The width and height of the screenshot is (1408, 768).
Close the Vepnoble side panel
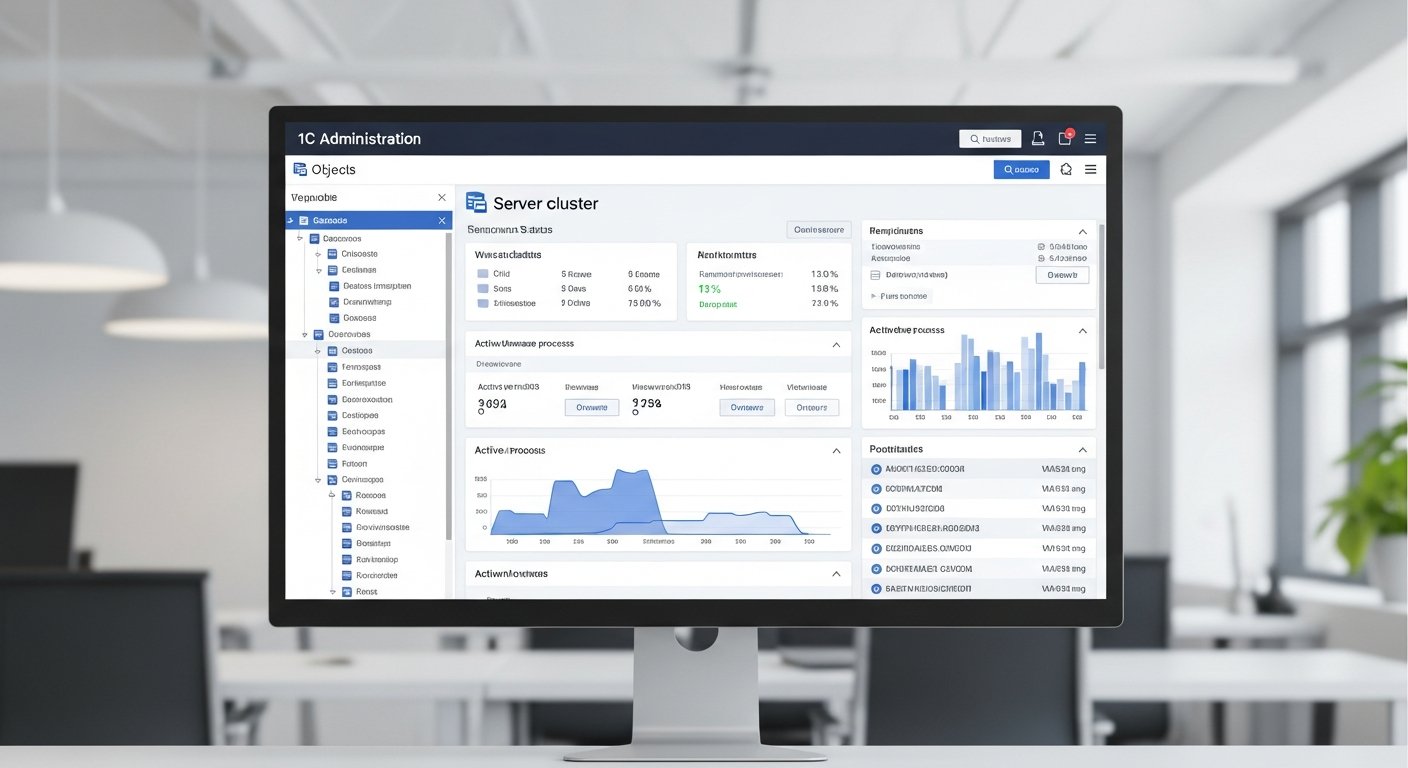(x=442, y=198)
